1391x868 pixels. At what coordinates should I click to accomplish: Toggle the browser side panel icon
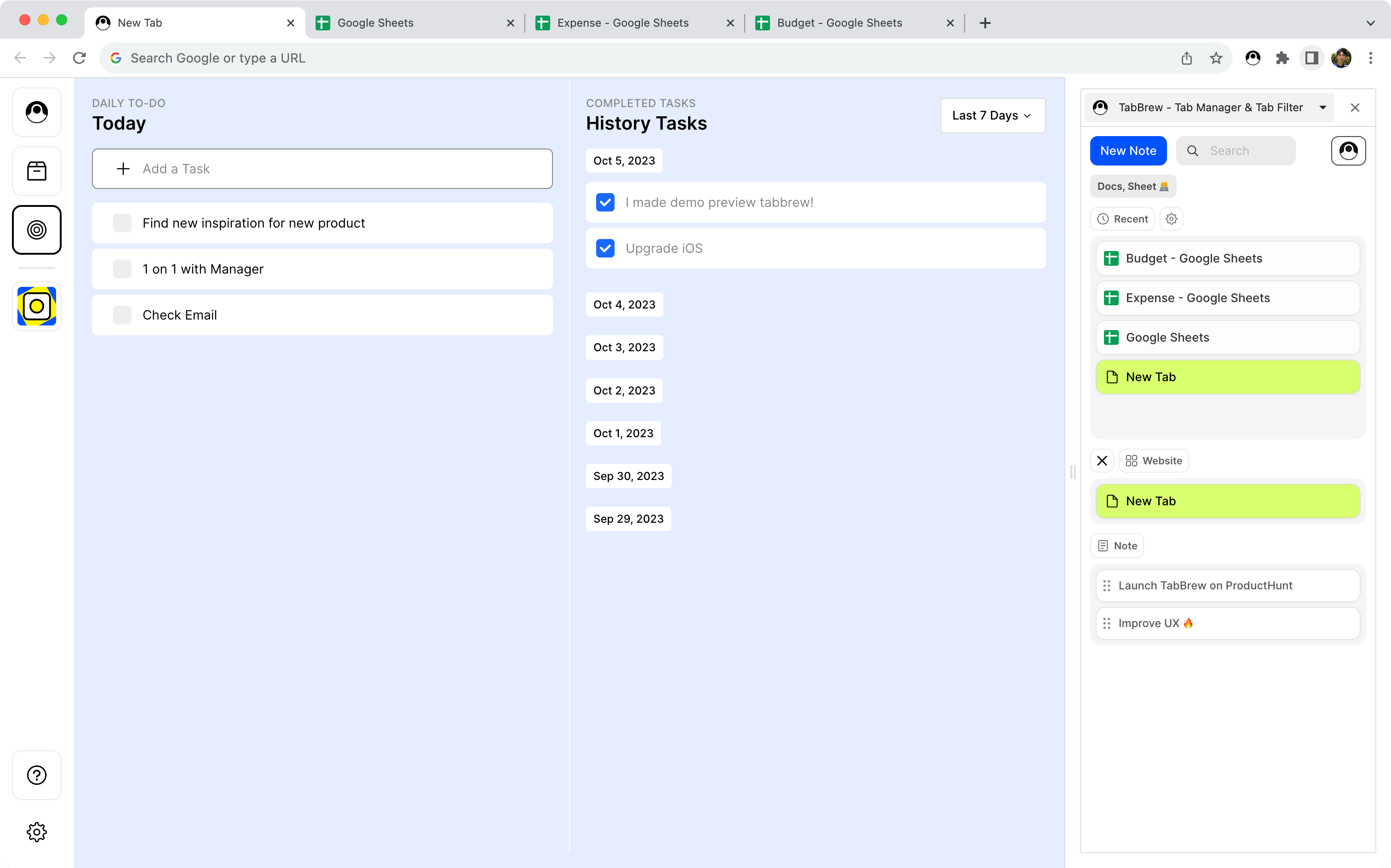tap(1311, 58)
